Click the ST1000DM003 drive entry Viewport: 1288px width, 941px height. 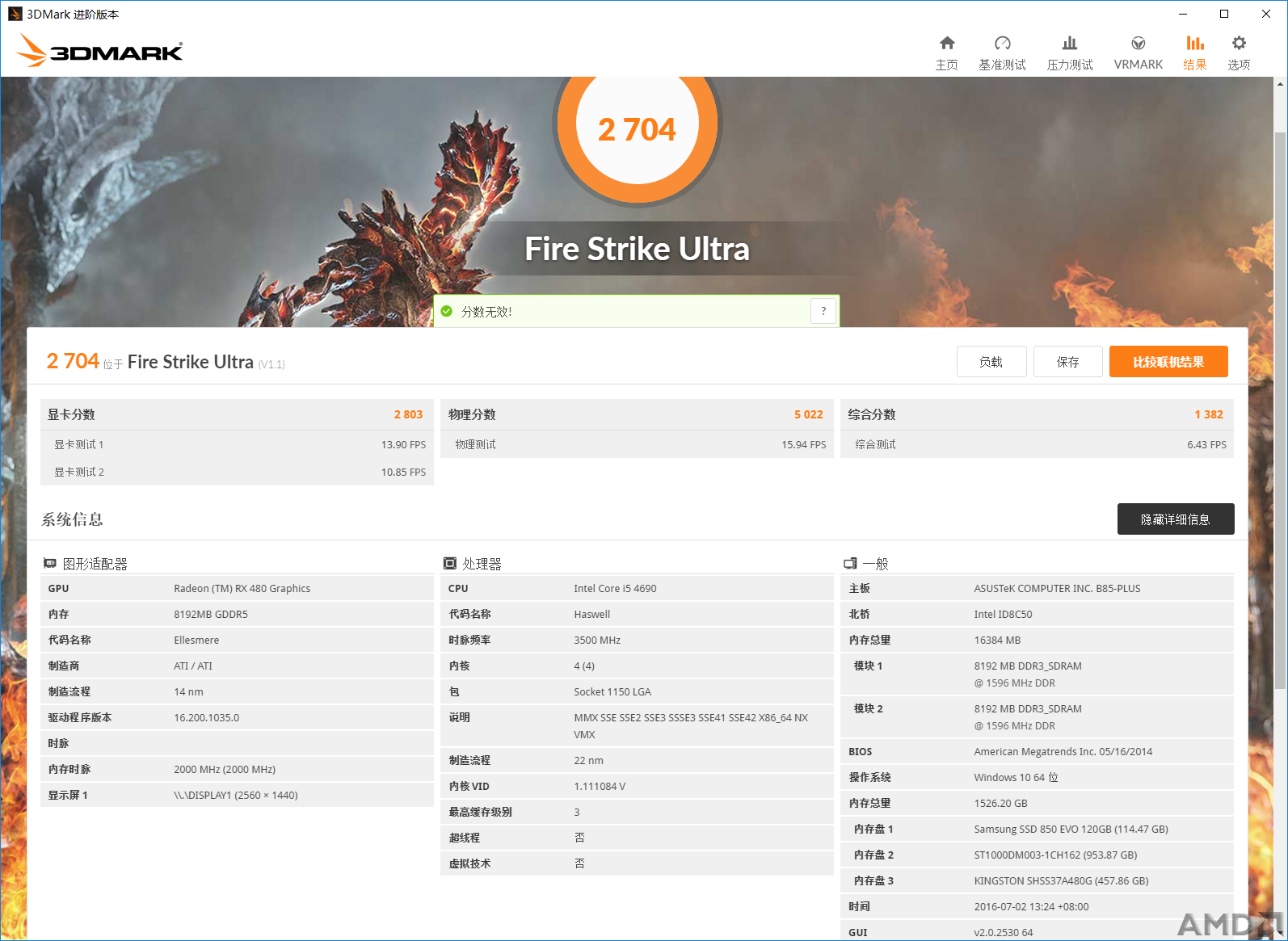1055,855
